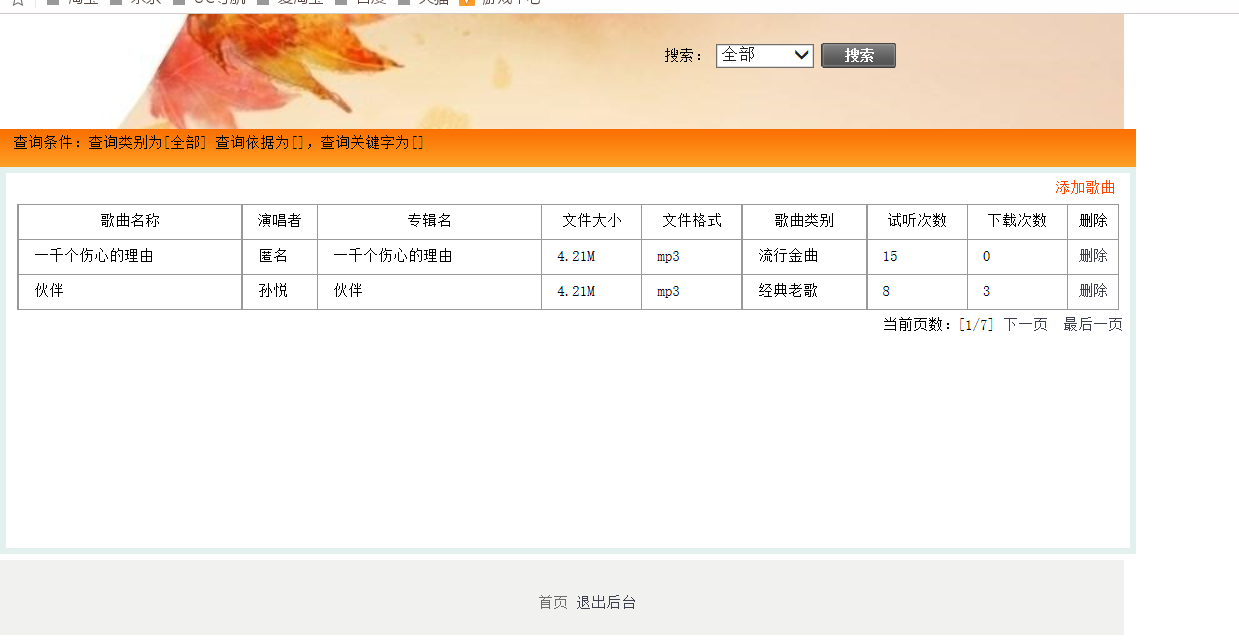Click the current page indicator [1/7]
The image size is (1239, 644).
tap(976, 325)
